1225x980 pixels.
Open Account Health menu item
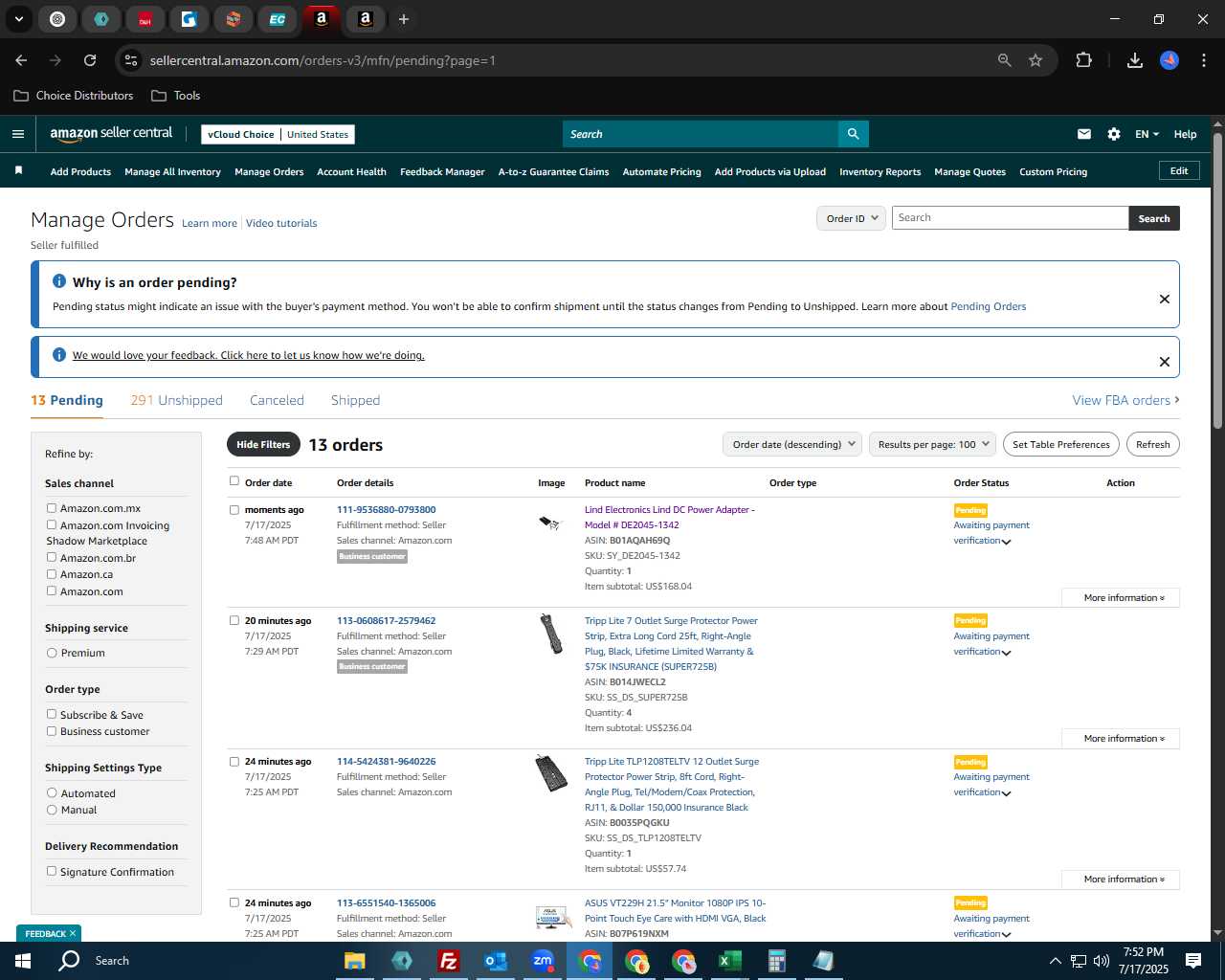point(351,171)
